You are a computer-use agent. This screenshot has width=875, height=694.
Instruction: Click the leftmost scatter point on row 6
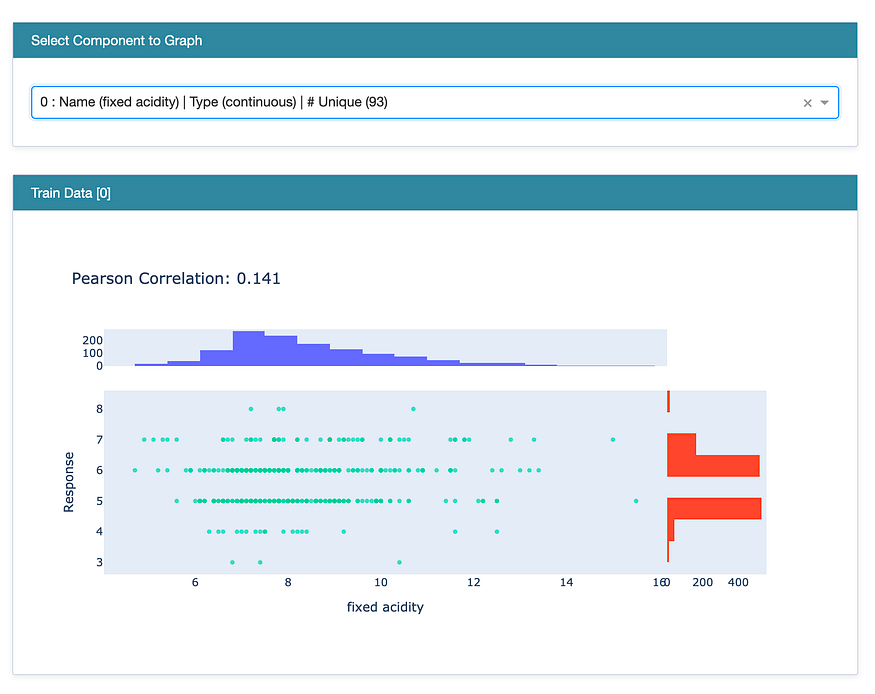(135, 470)
